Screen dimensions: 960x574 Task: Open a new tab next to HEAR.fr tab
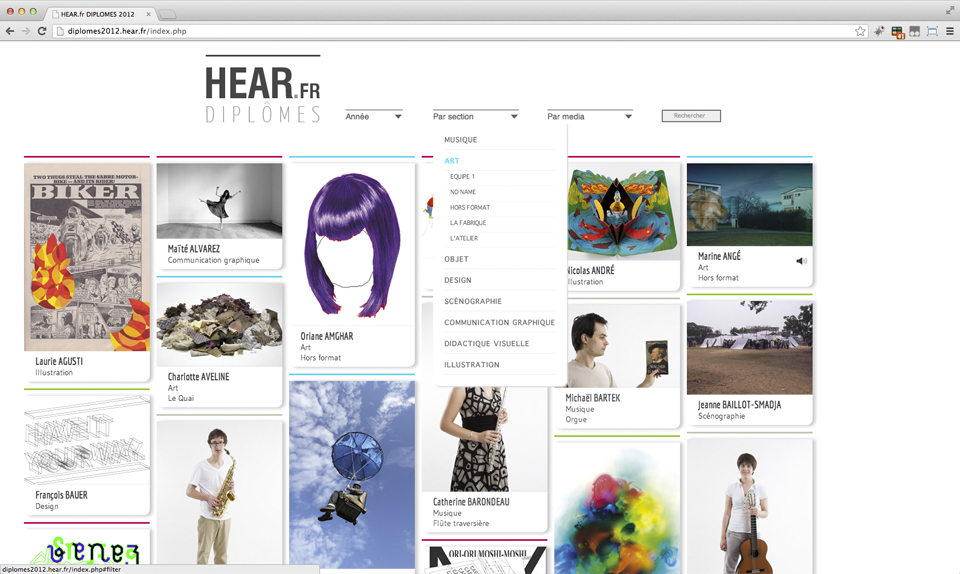pos(167,14)
